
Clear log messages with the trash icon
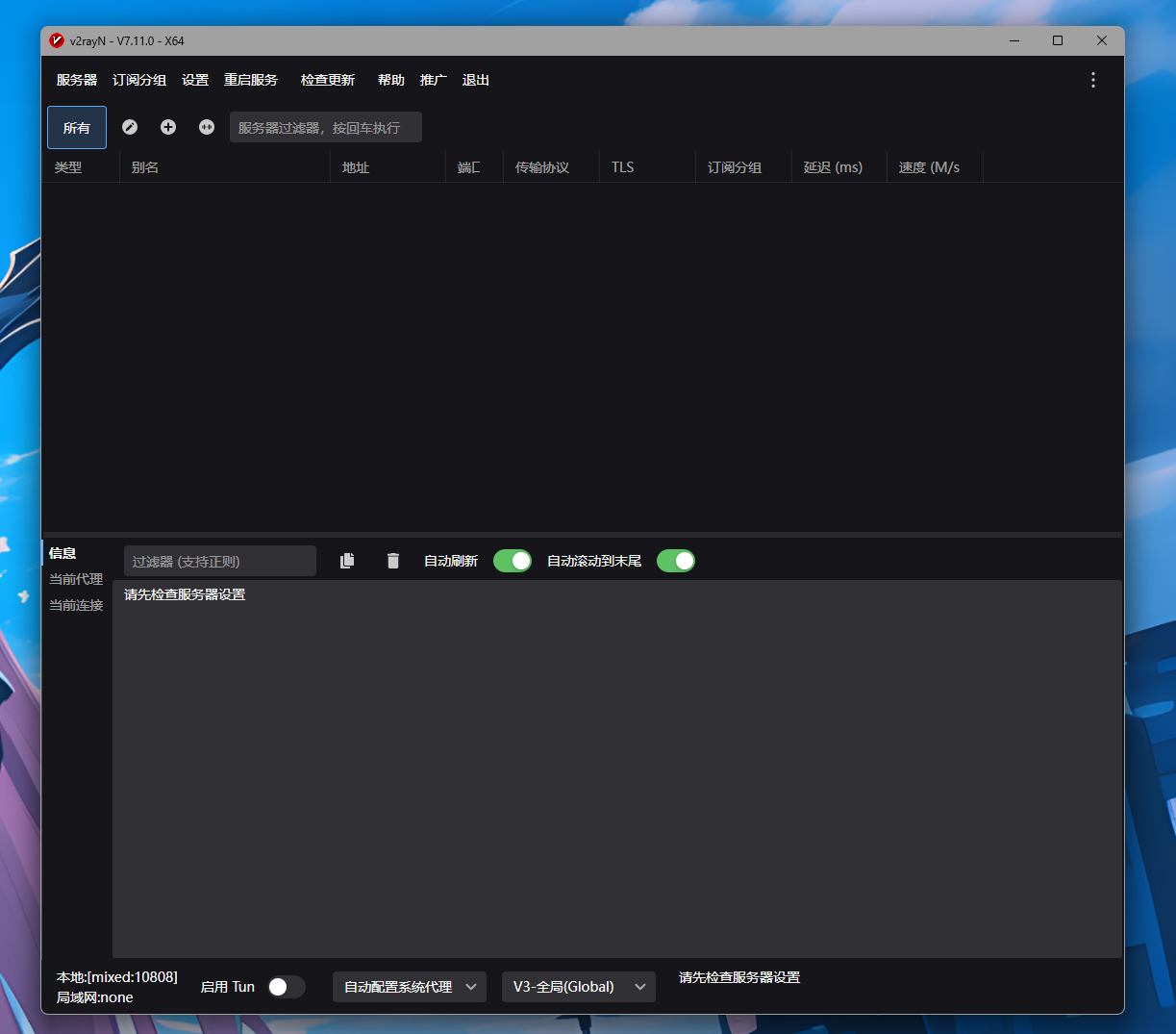point(393,561)
